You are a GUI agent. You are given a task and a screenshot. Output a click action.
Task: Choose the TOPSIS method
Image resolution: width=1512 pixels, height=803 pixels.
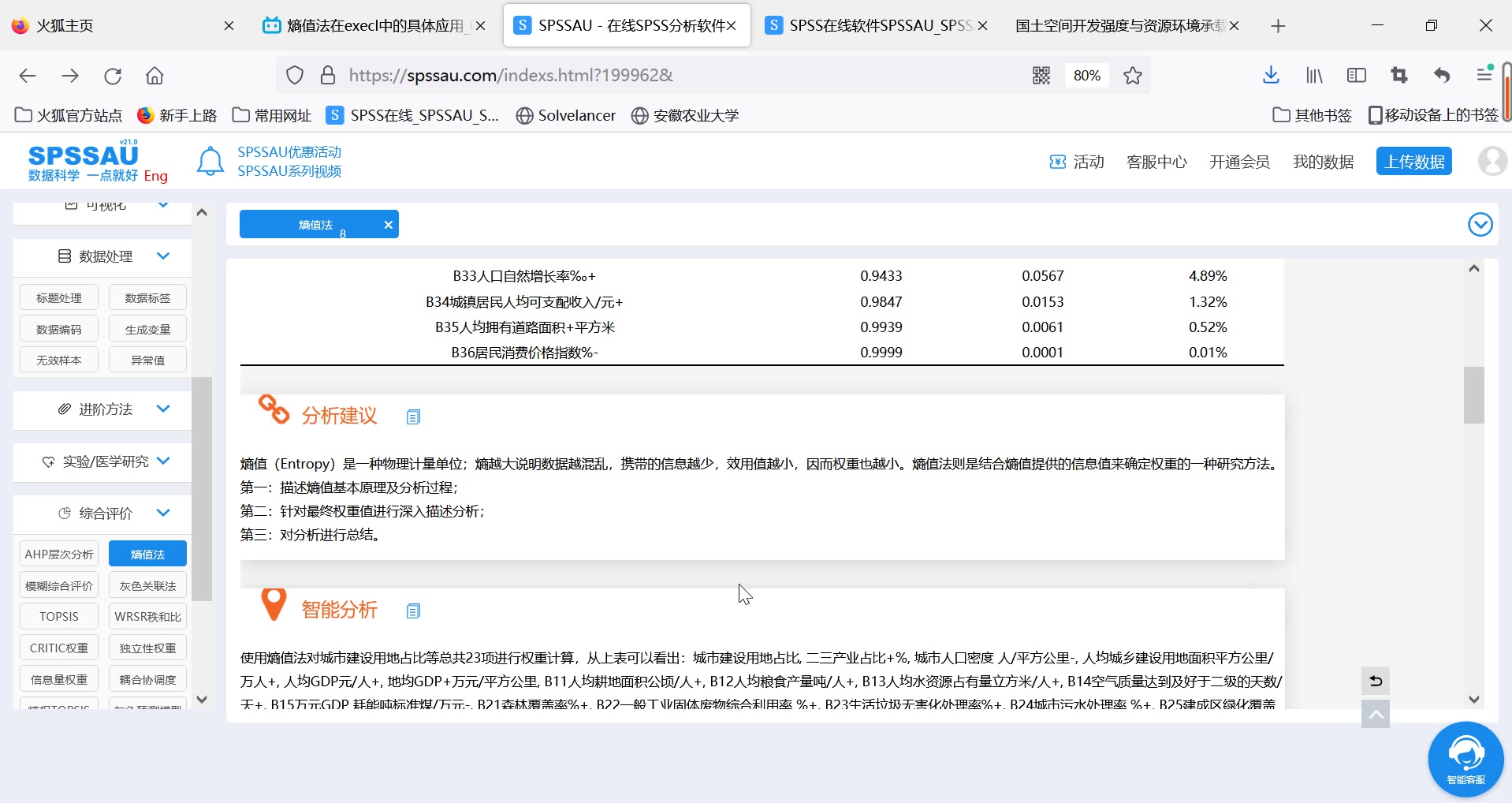tap(59, 616)
